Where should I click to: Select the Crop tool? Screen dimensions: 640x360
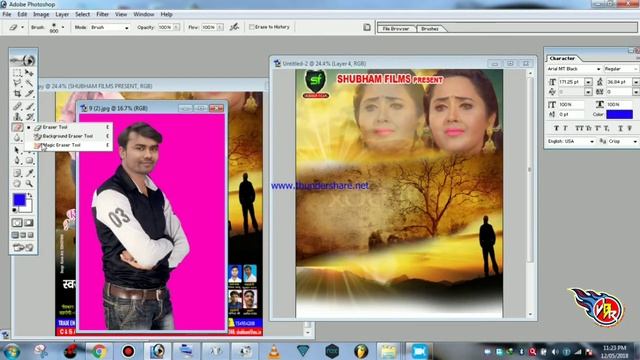point(17,93)
